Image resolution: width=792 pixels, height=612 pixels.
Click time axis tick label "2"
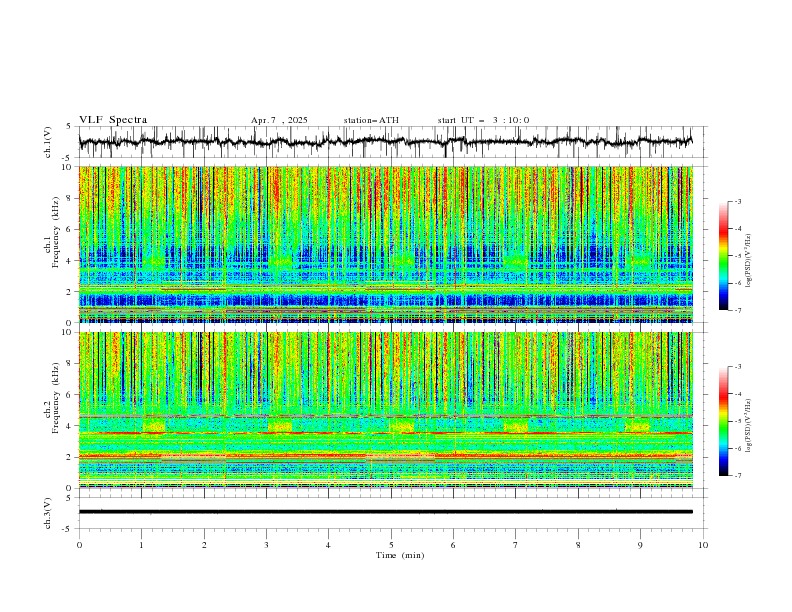204,545
